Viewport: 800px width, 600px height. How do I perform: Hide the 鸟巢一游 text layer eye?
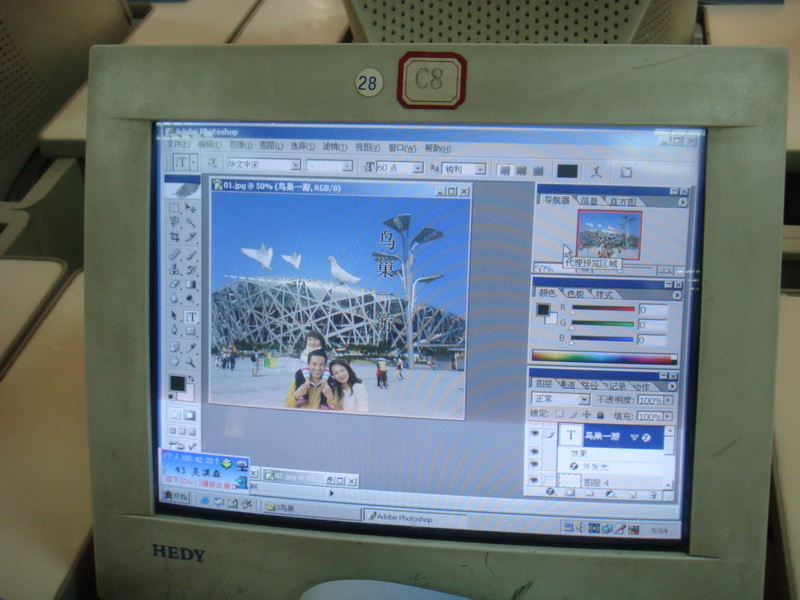point(535,435)
